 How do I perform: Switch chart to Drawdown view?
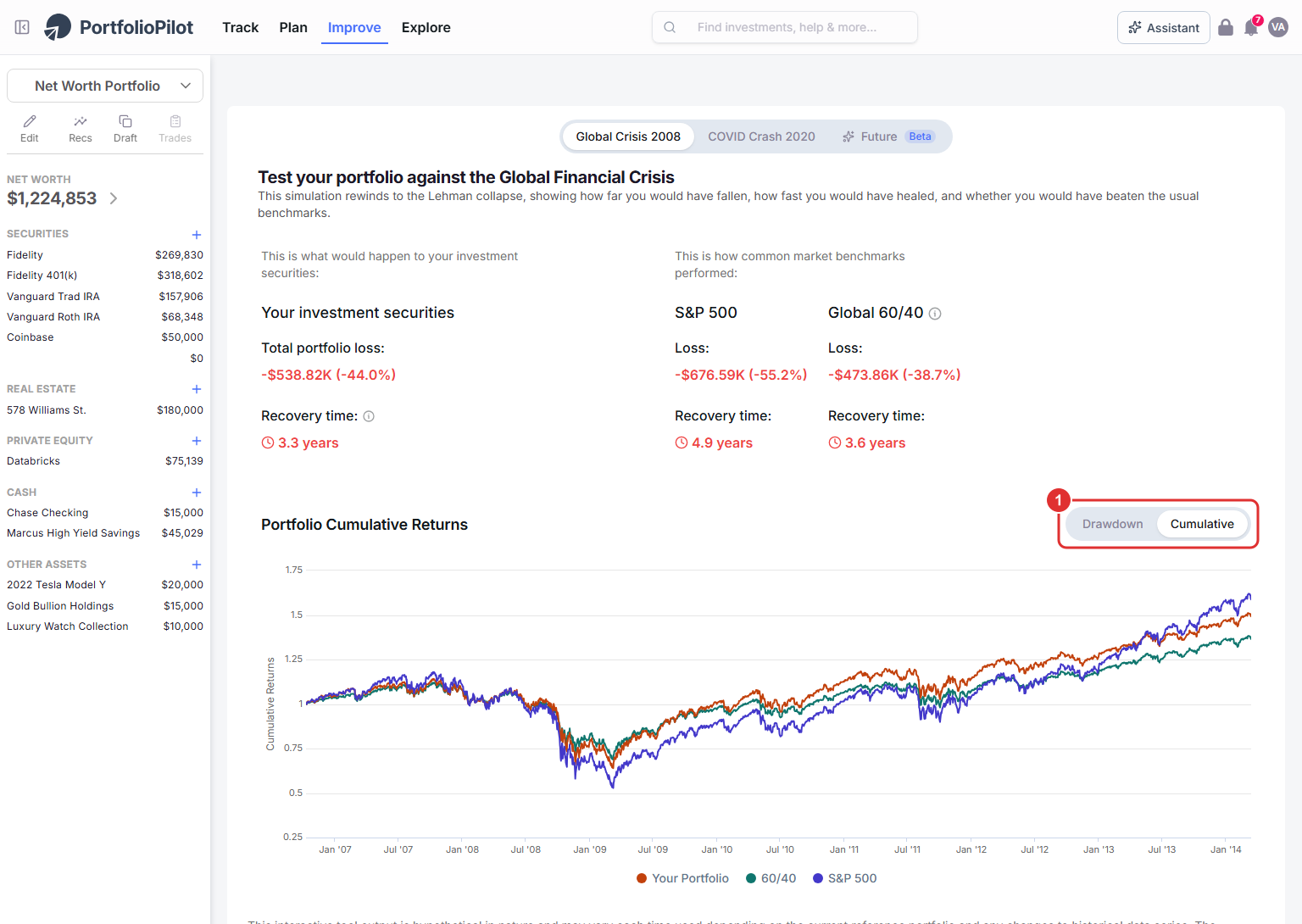point(1112,524)
